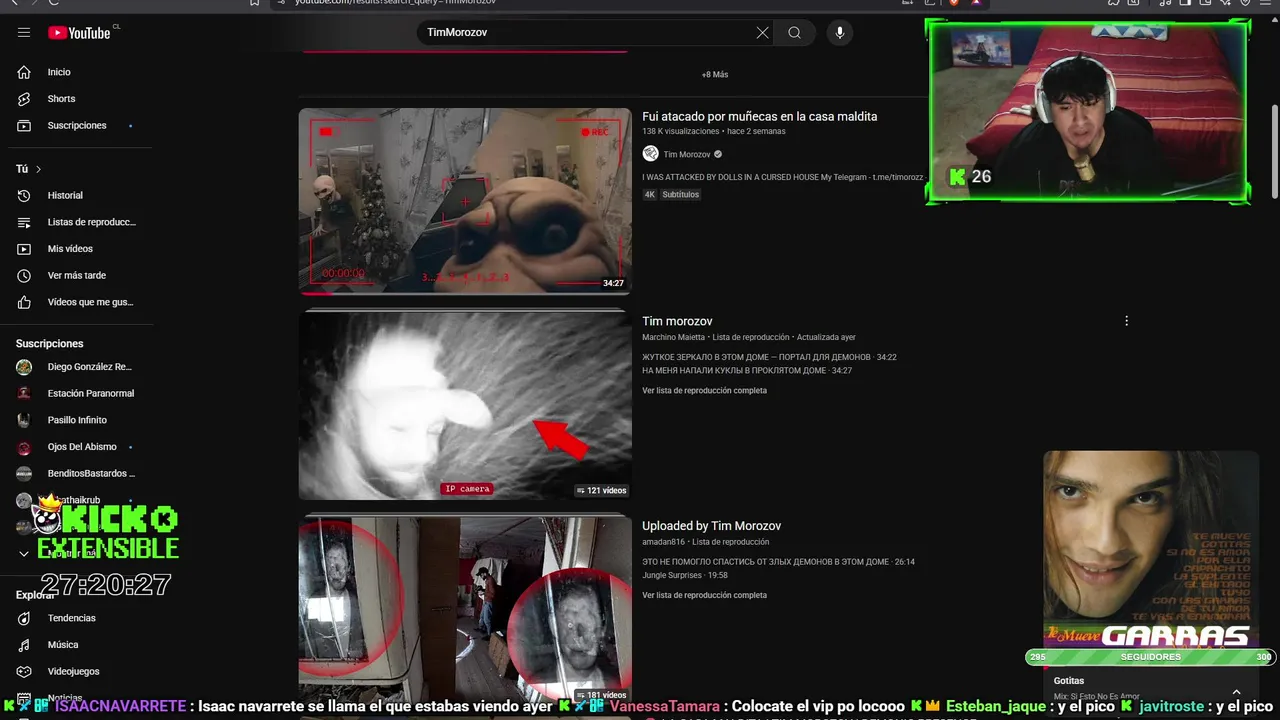1280x720 pixels.
Task: Open Diego González subscription channel
Action: coord(76,367)
